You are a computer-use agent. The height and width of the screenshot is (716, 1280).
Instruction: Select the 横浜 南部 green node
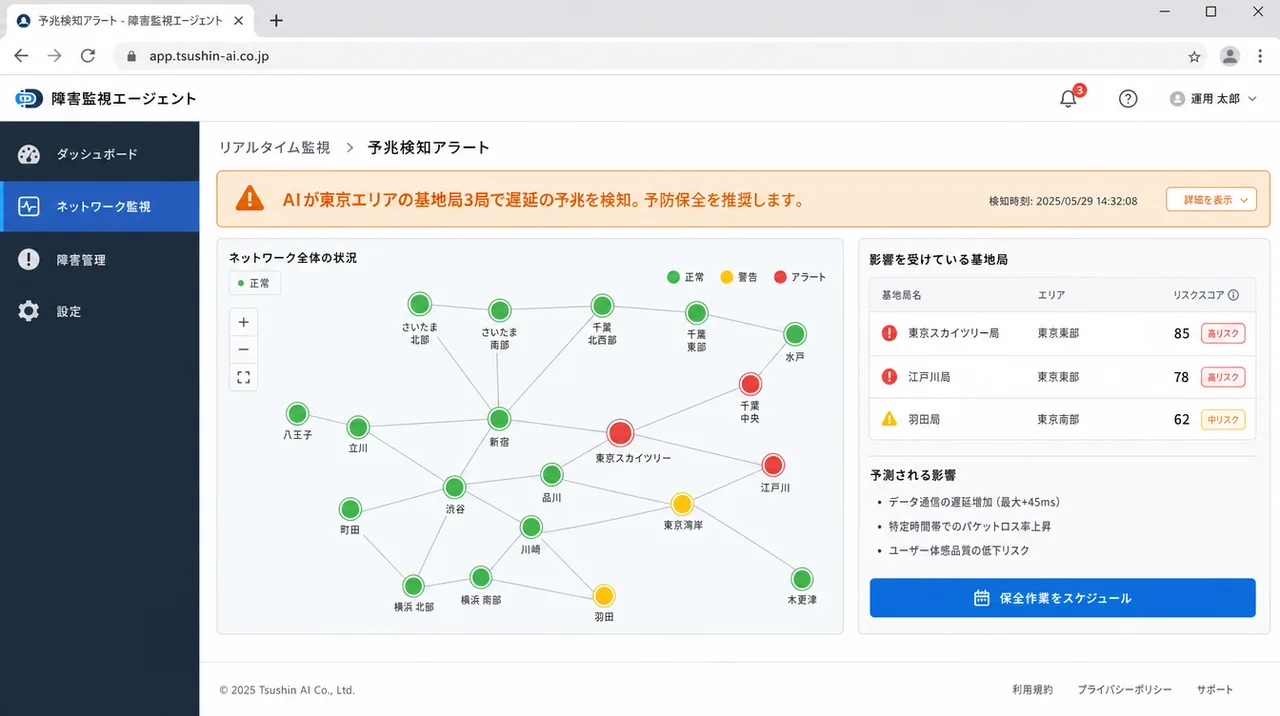[x=481, y=577]
